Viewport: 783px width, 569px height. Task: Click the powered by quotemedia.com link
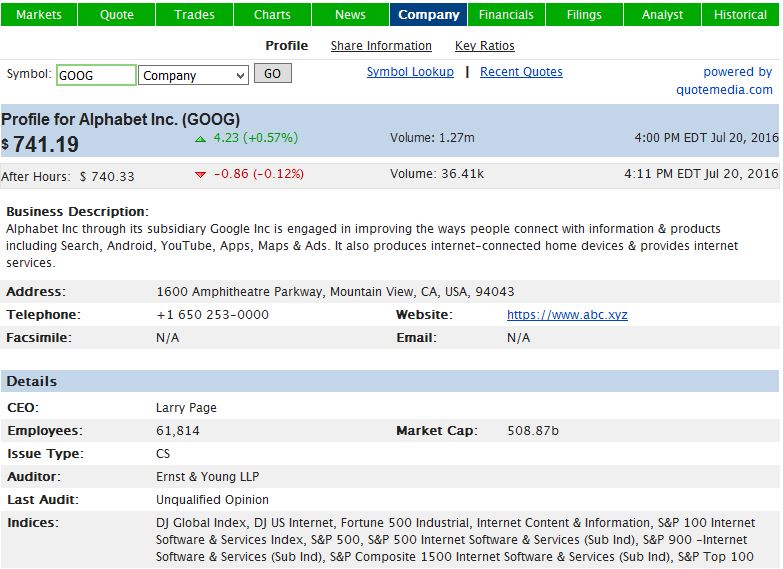[724, 80]
